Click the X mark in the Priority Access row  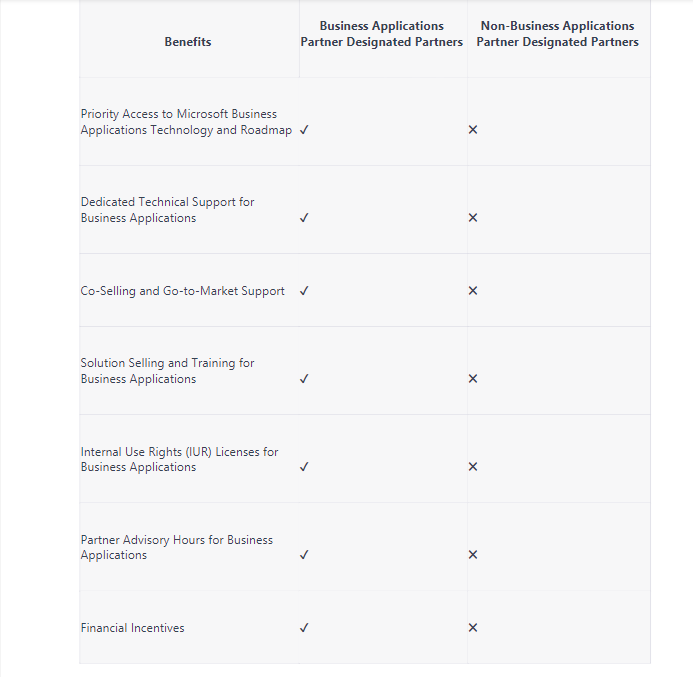coord(473,130)
